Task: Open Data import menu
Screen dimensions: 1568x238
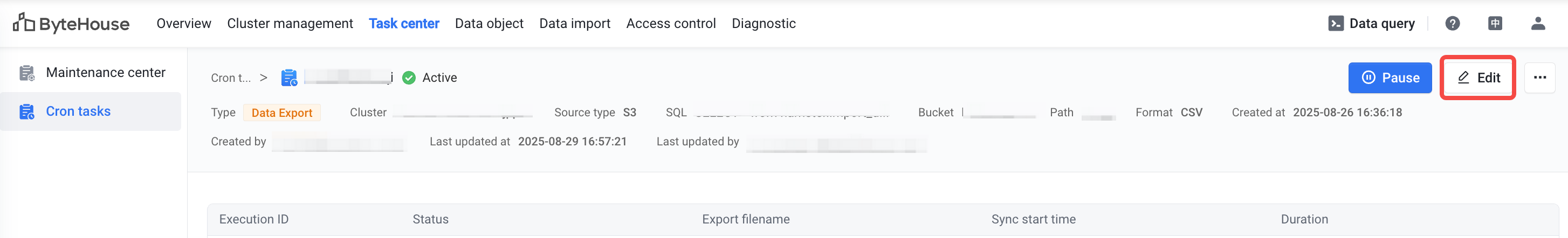Action: [x=575, y=24]
